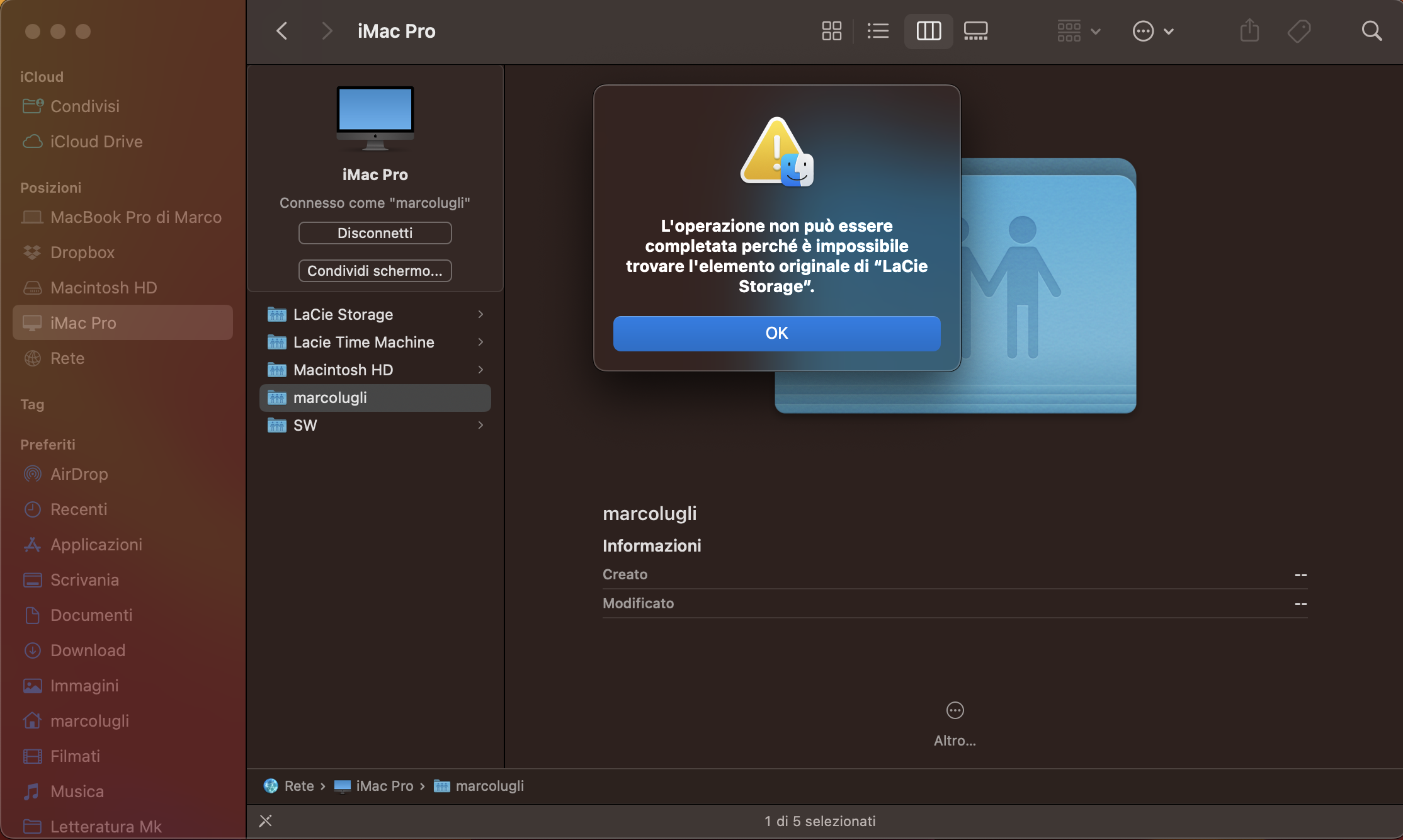Expand the LaCie Storage column chevron
This screenshot has width=1403, height=840.
[480, 314]
